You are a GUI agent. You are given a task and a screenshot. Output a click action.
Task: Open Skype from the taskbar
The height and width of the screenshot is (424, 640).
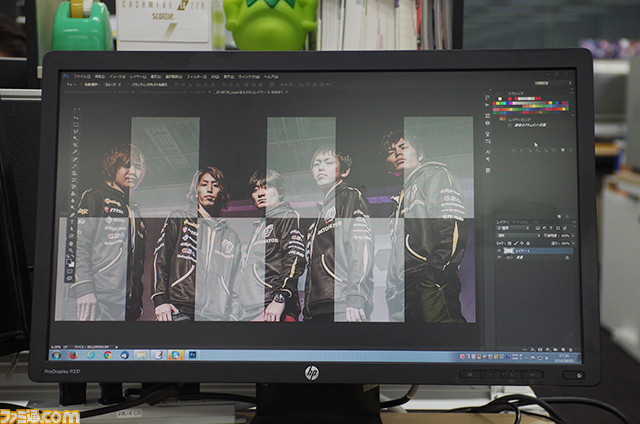point(176,355)
